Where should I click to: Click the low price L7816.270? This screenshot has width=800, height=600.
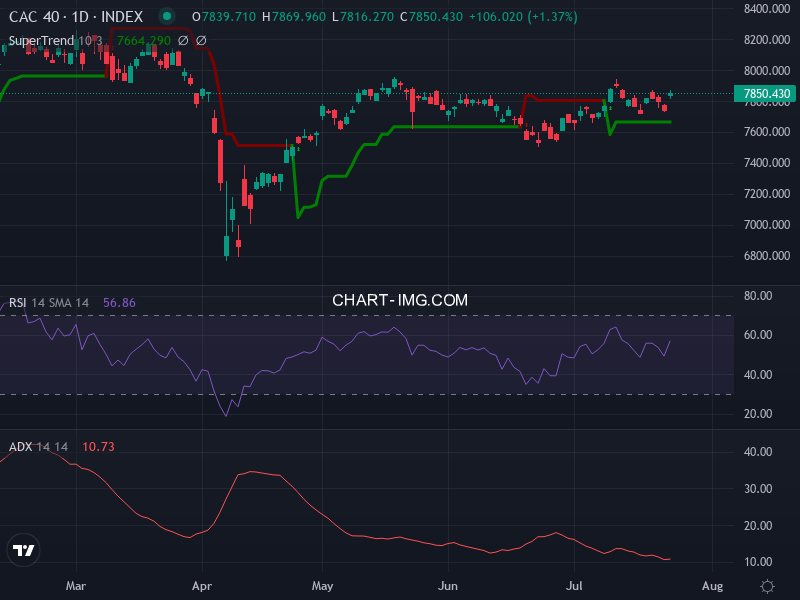tap(363, 17)
